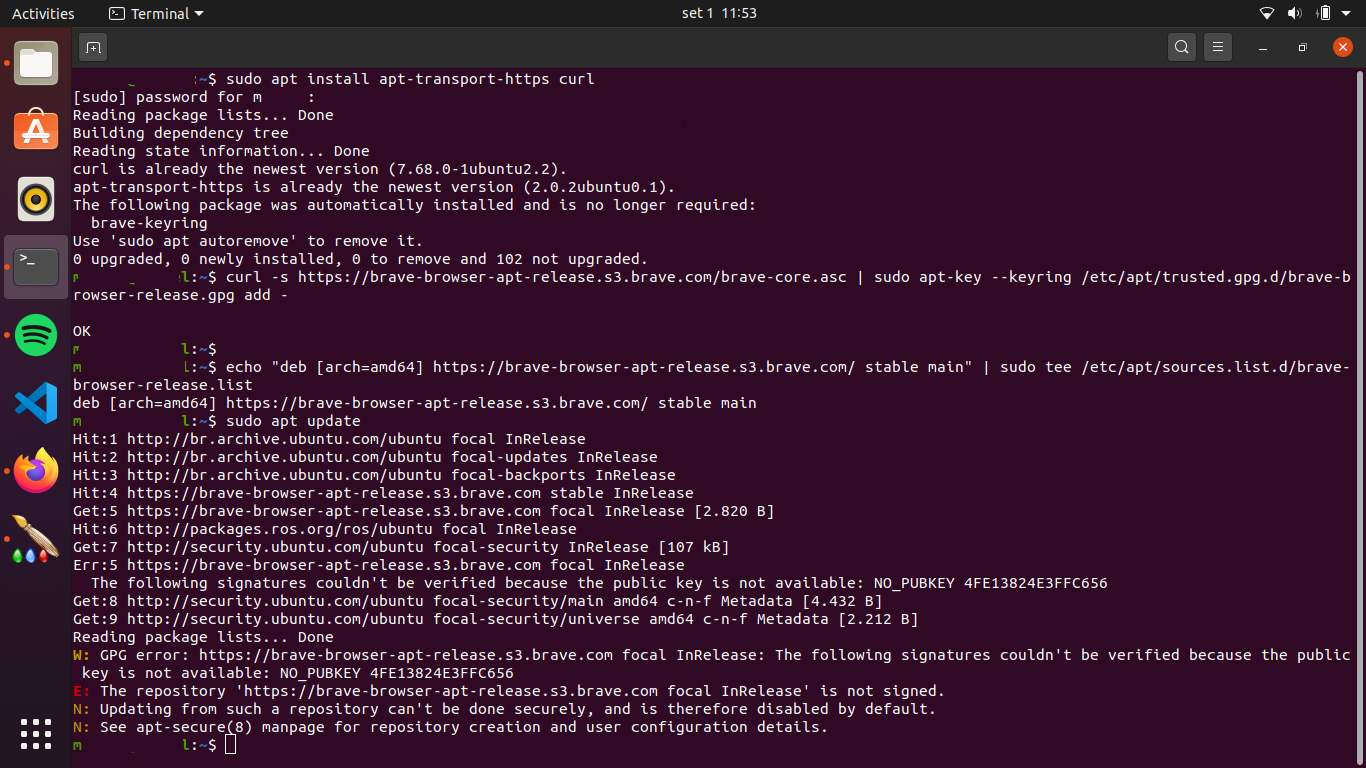Open the terminal hamburger menu

1217,47
